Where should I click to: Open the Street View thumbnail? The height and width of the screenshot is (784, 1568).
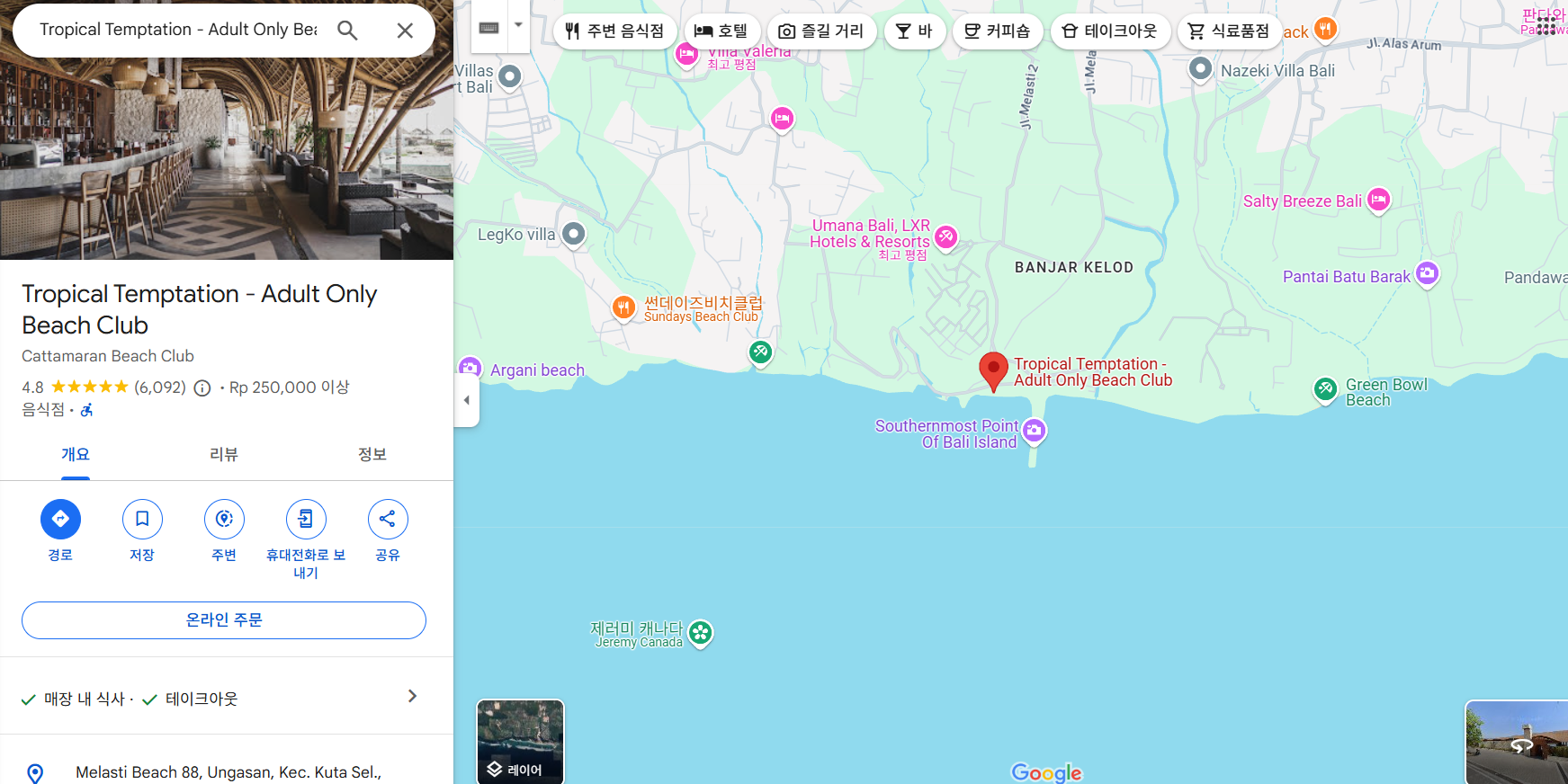pos(1517,743)
